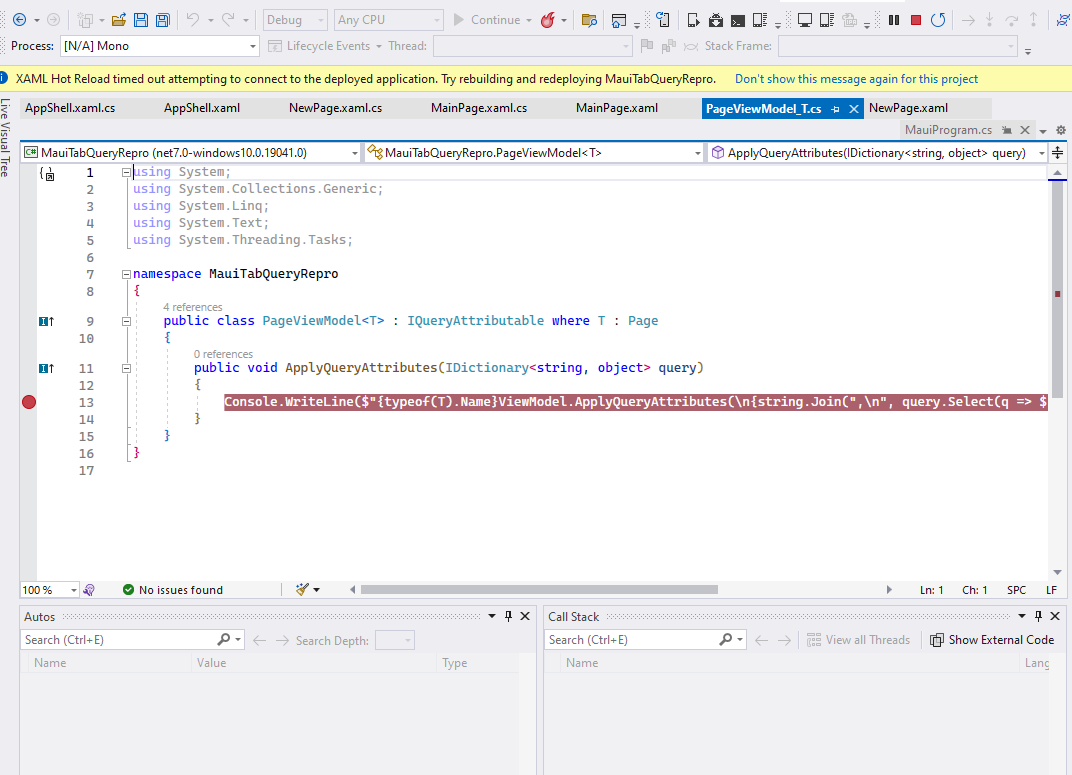1072x775 pixels.
Task: Pause debugging with Break All icon
Action: (891, 19)
